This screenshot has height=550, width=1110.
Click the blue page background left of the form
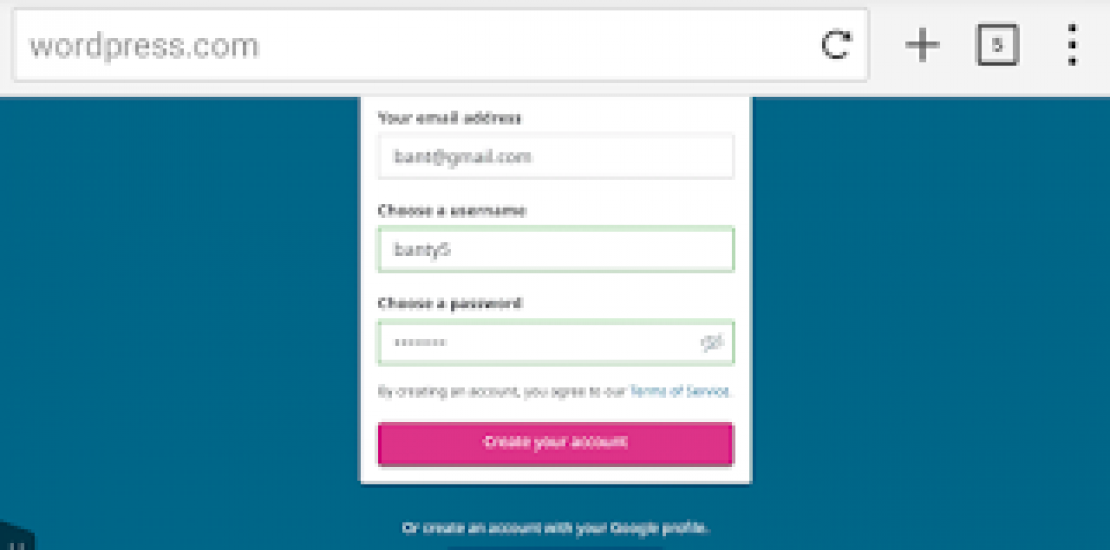[x=180, y=300]
